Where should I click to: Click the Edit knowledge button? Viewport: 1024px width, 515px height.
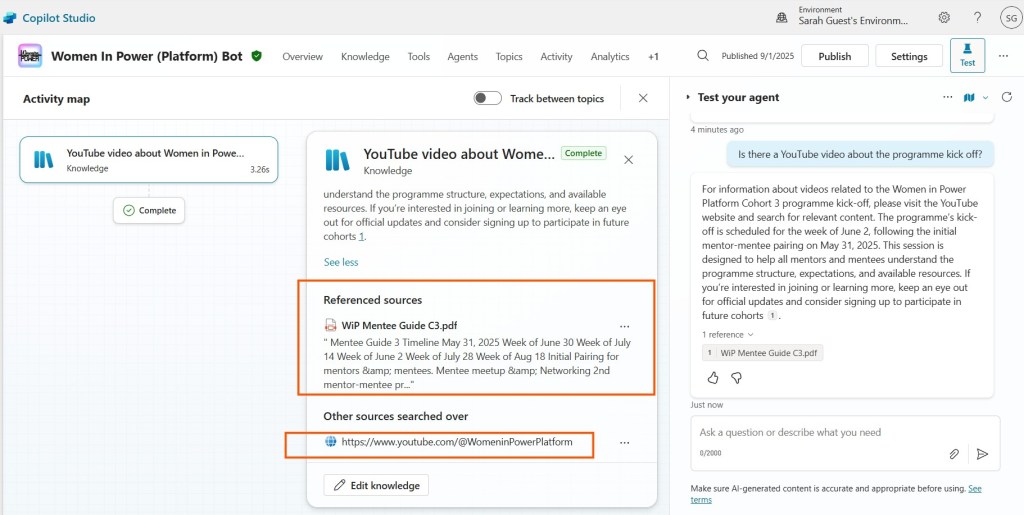(x=376, y=485)
